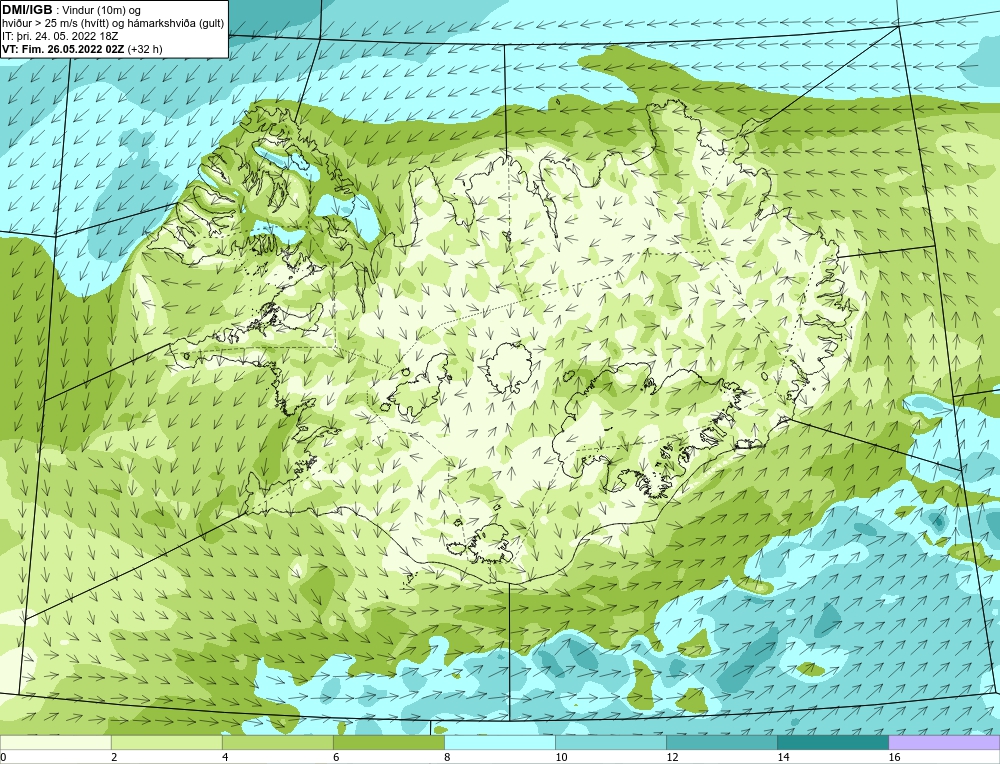Click the 0–2 m/s palest legend swatch
This screenshot has height=764, width=1000.
(55, 742)
